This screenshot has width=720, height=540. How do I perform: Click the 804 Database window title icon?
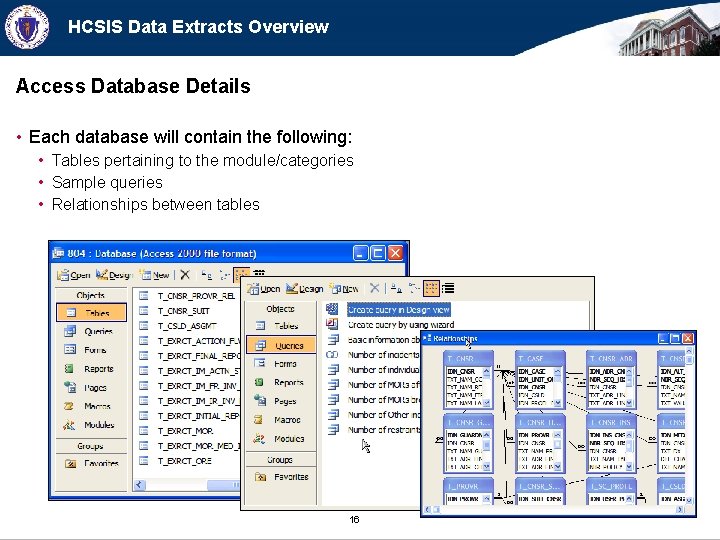click(58, 253)
